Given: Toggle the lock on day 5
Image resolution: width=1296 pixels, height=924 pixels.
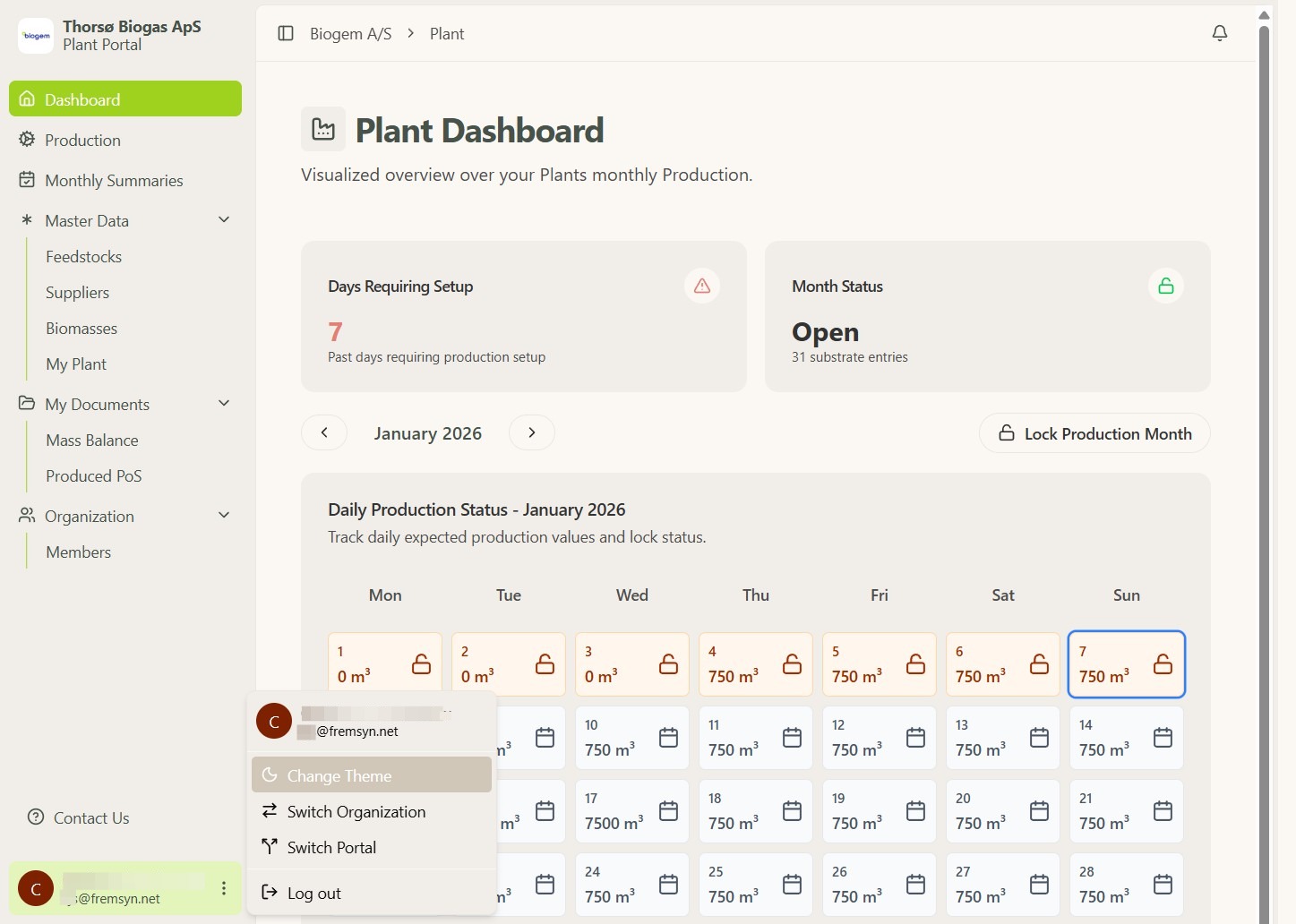Looking at the screenshot, I should (915, 664).
